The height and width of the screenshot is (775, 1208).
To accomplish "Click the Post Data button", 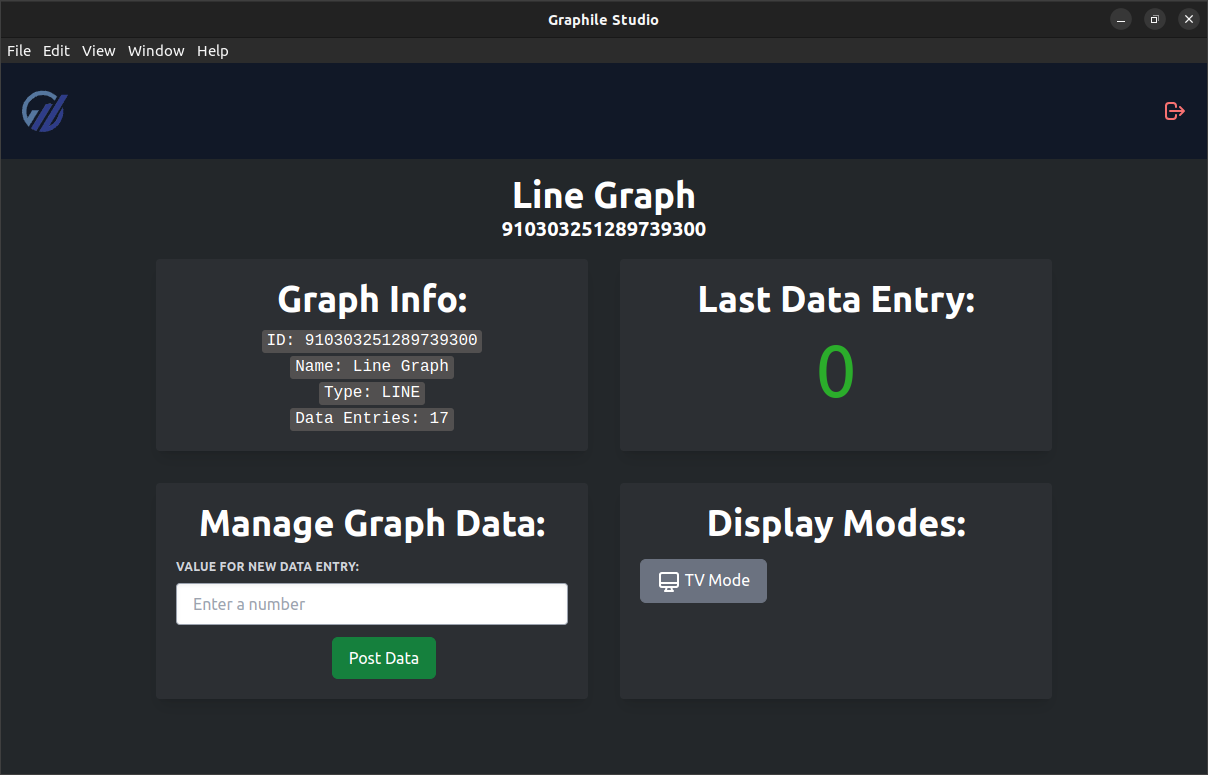I will pyautogui.click(x=383, y=658).
